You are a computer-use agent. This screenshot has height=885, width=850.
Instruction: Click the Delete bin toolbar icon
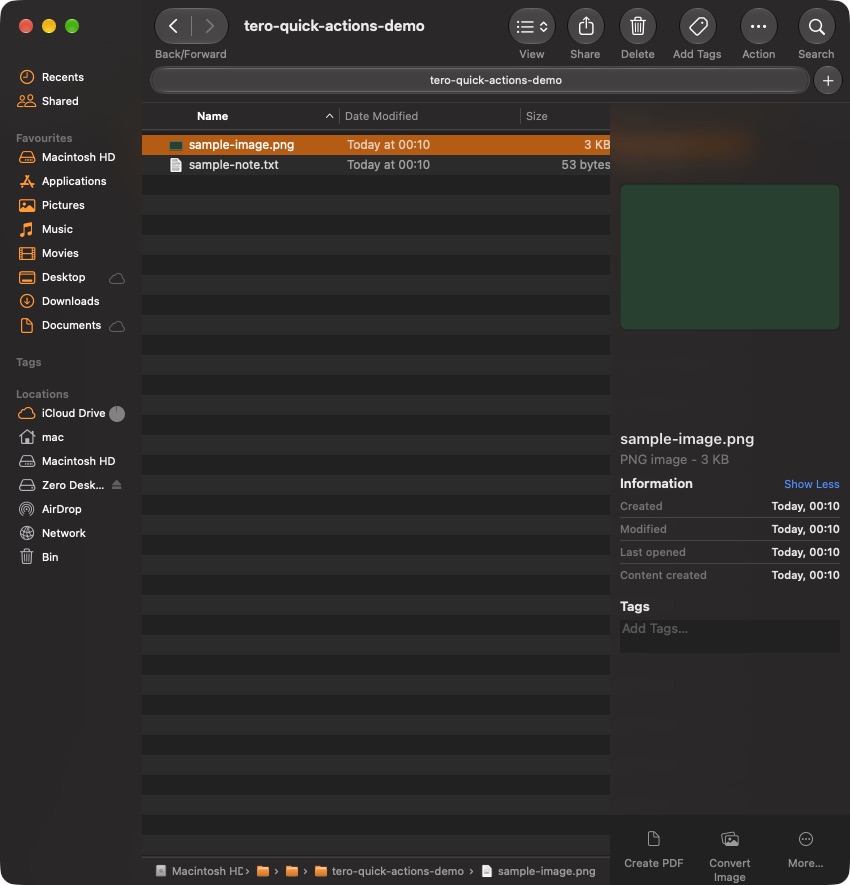click(638, 27)
